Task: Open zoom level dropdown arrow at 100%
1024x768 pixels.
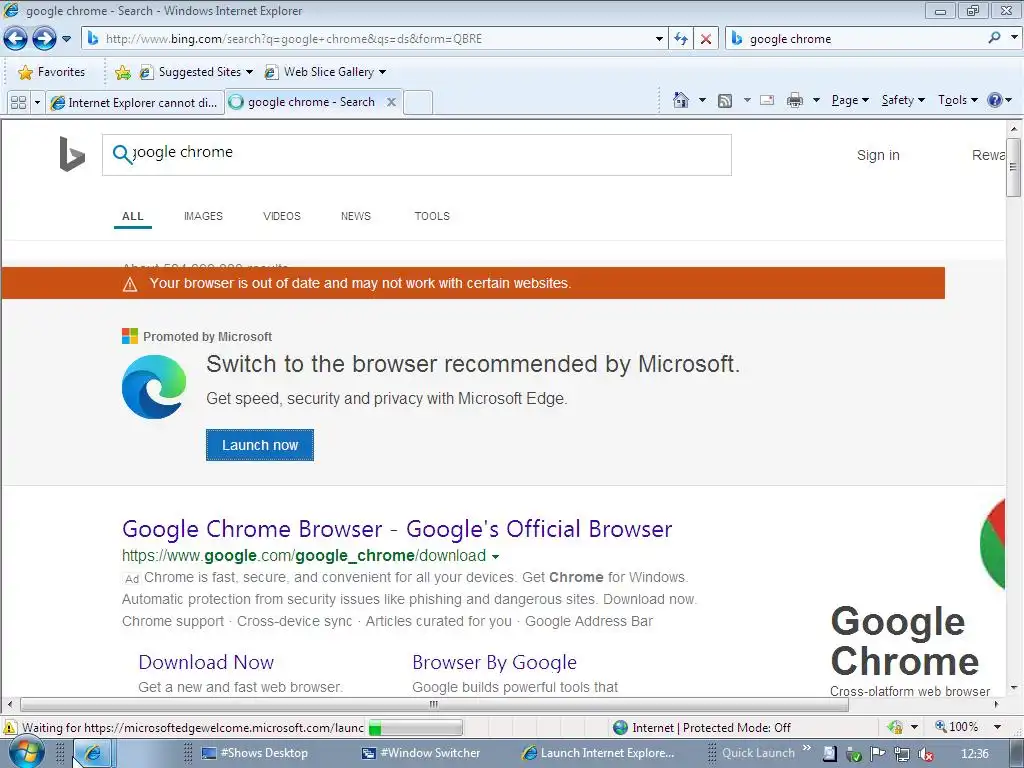Action: 997,727
